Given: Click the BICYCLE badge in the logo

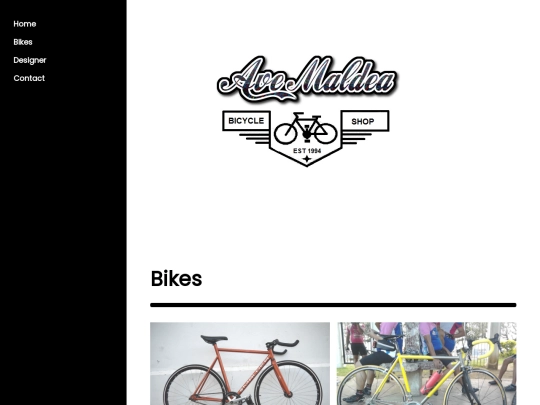Looking at the screenshot, I should tap(246, 121).
